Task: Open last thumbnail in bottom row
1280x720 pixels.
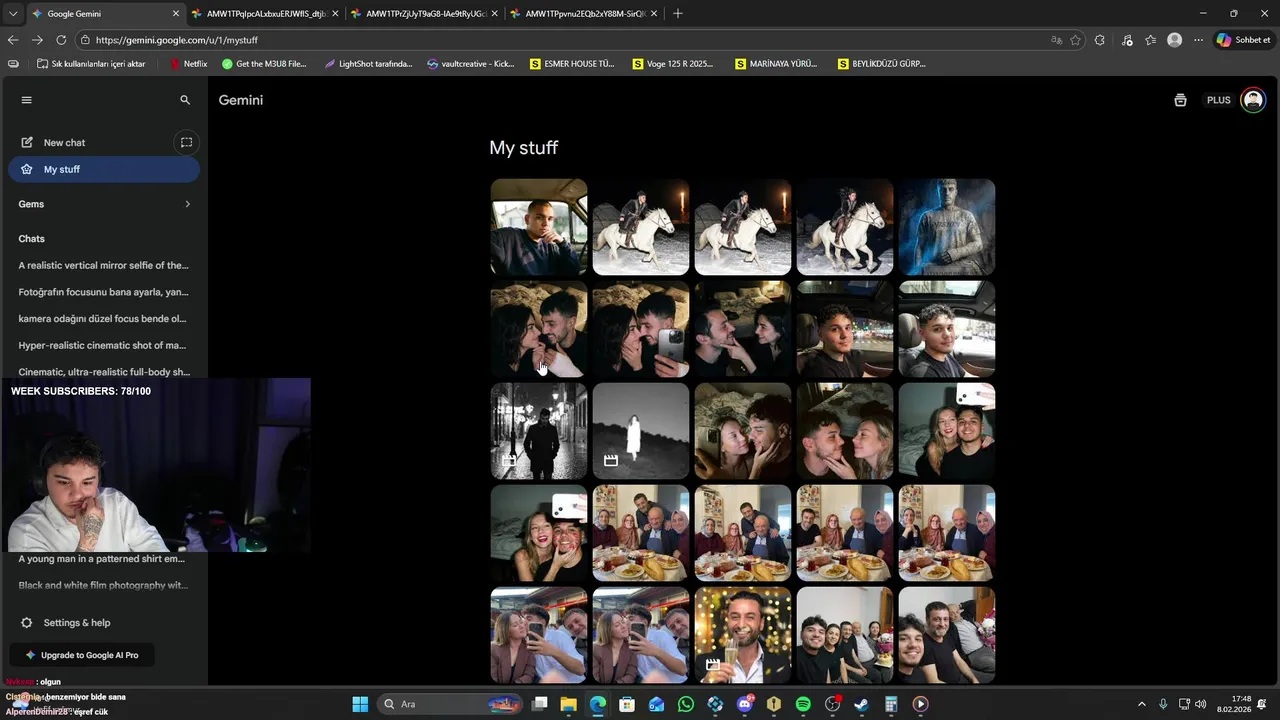Action: (947, 635)
